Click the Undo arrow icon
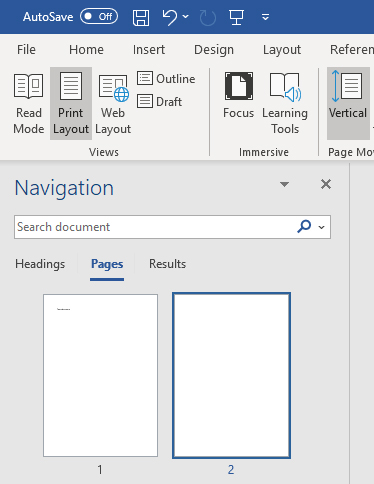Image resolution: width=374 pixels, height=484 pixels. pyautogui.click(x=170, y=17)
